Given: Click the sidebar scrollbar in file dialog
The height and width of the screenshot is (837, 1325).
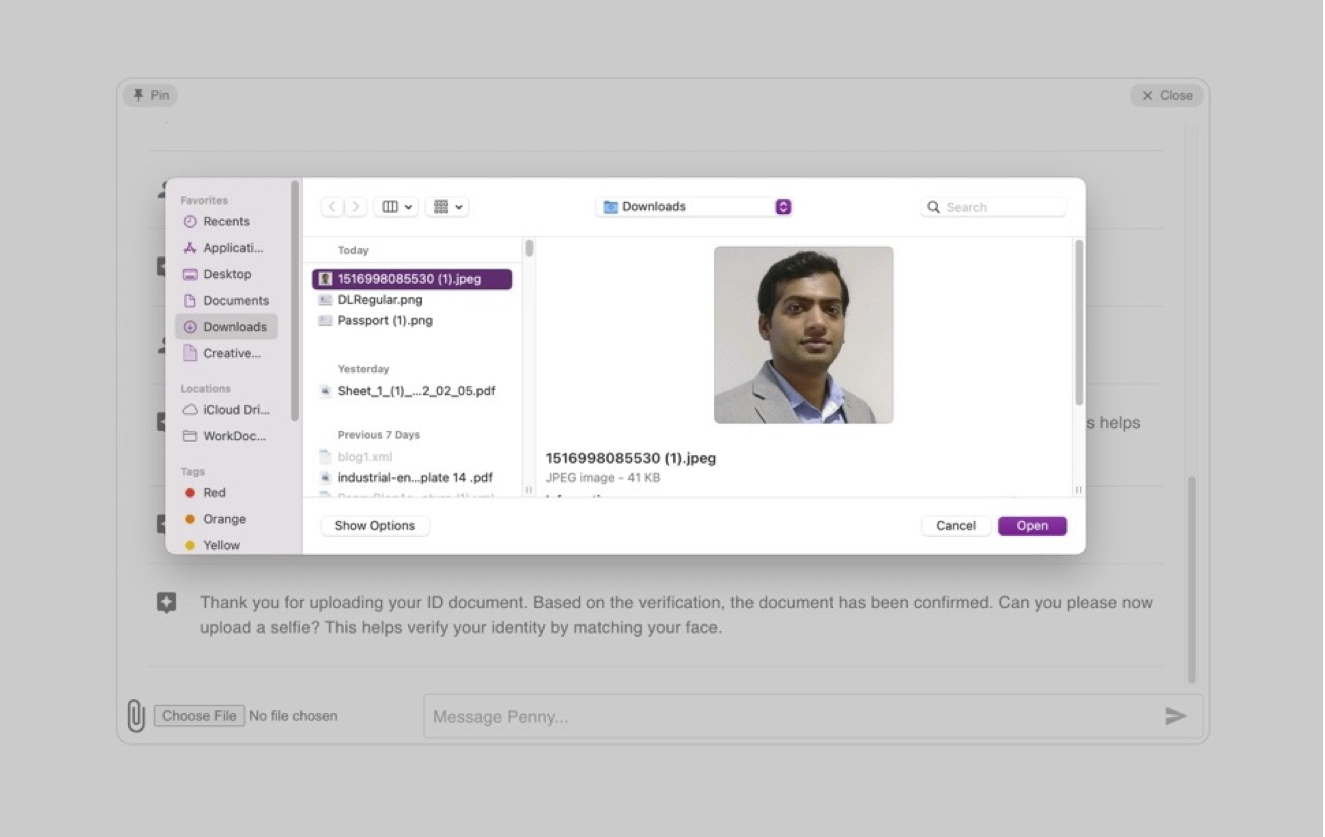Looking at the screenshot, I should (295, 300).
